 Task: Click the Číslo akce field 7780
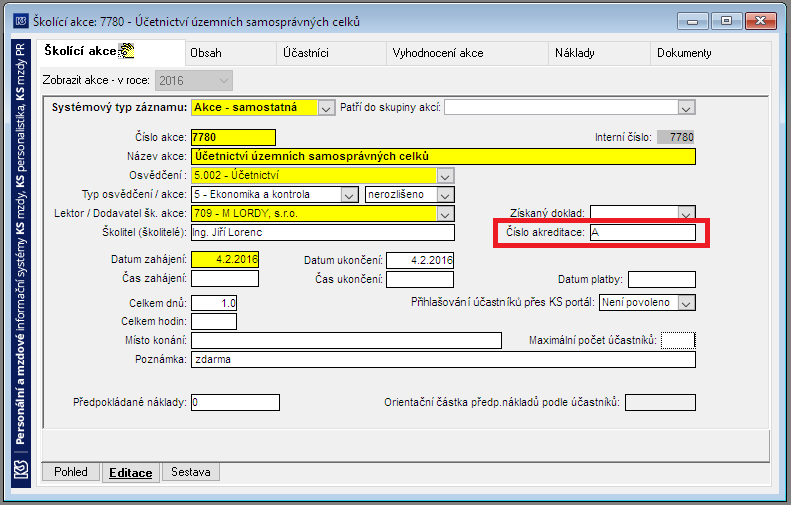233,137
